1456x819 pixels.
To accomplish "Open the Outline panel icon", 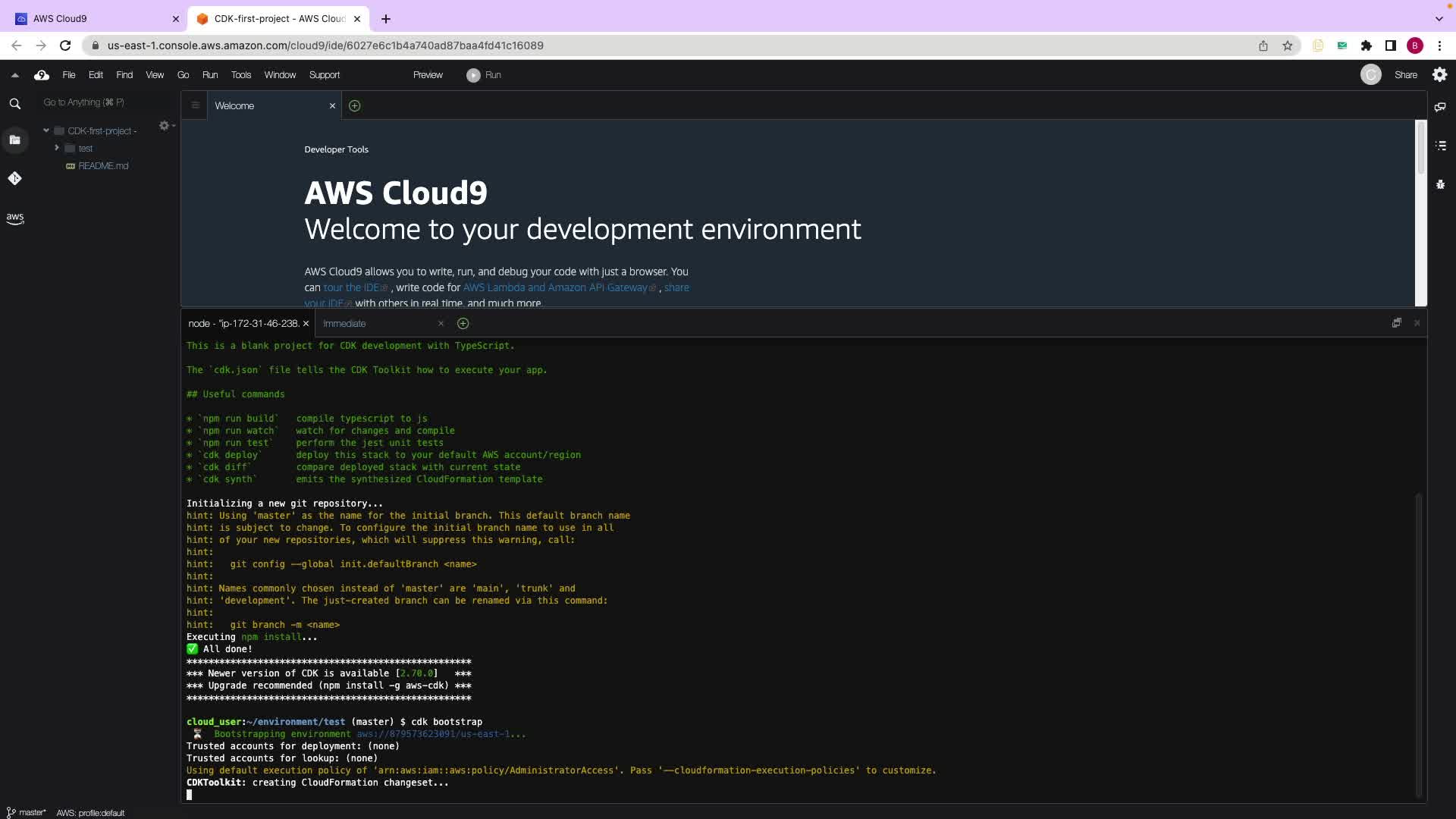I will click(1440, 146).
